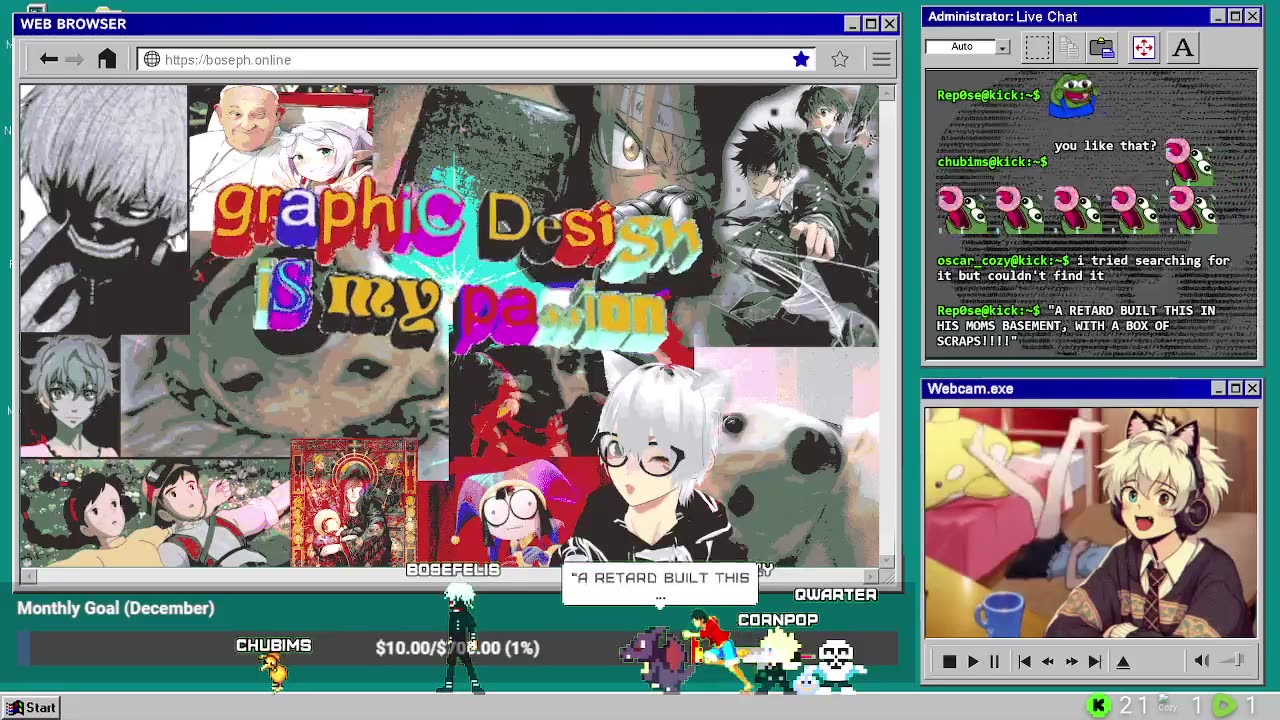Screen dimensions: 1280x720
Task: Click the font 'A' icon in Live Chat
Action: pyautogui.click(x=1183, y=47)
